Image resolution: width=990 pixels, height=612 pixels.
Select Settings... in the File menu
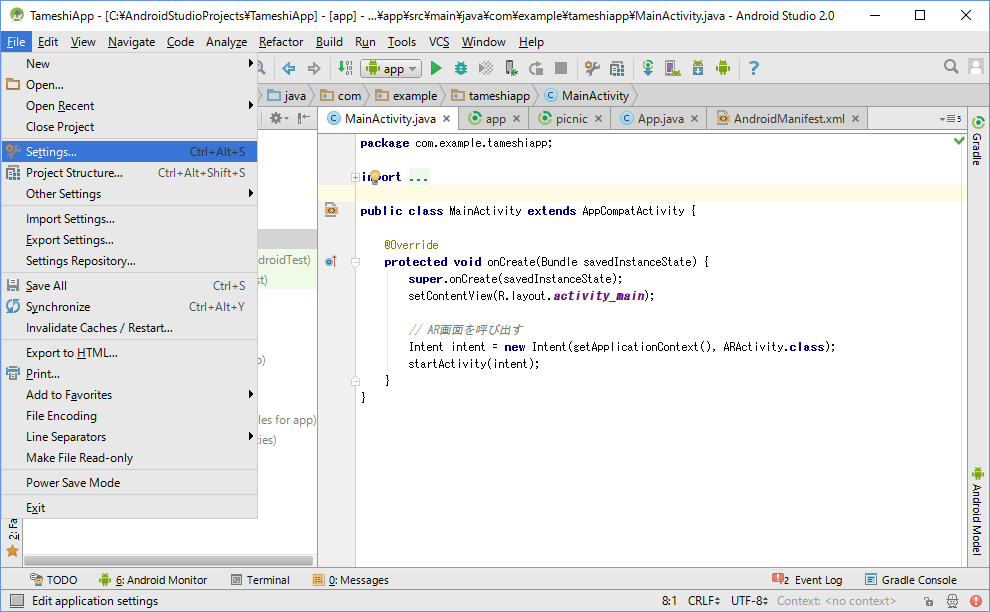[129, 152]
